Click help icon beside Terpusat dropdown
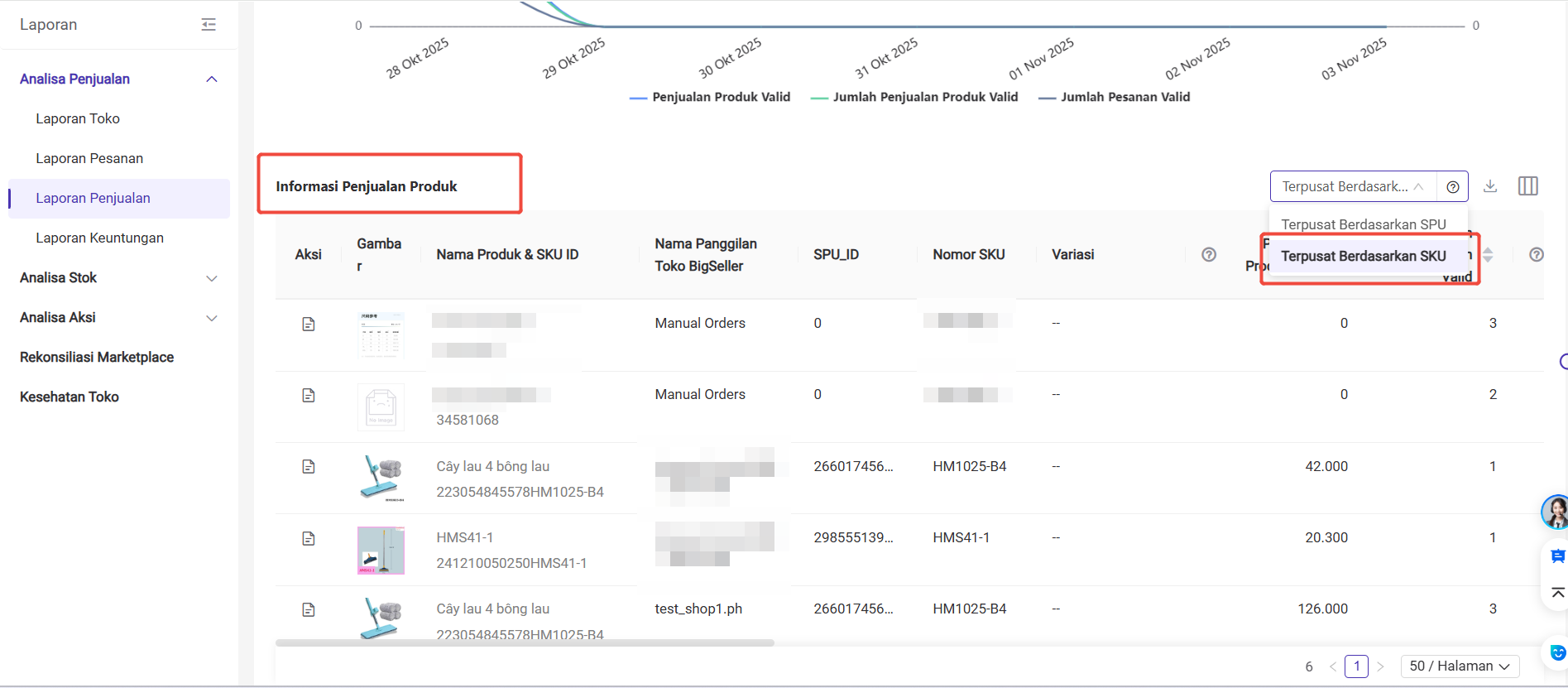 pyautogui.click(x=1452, y=187)
